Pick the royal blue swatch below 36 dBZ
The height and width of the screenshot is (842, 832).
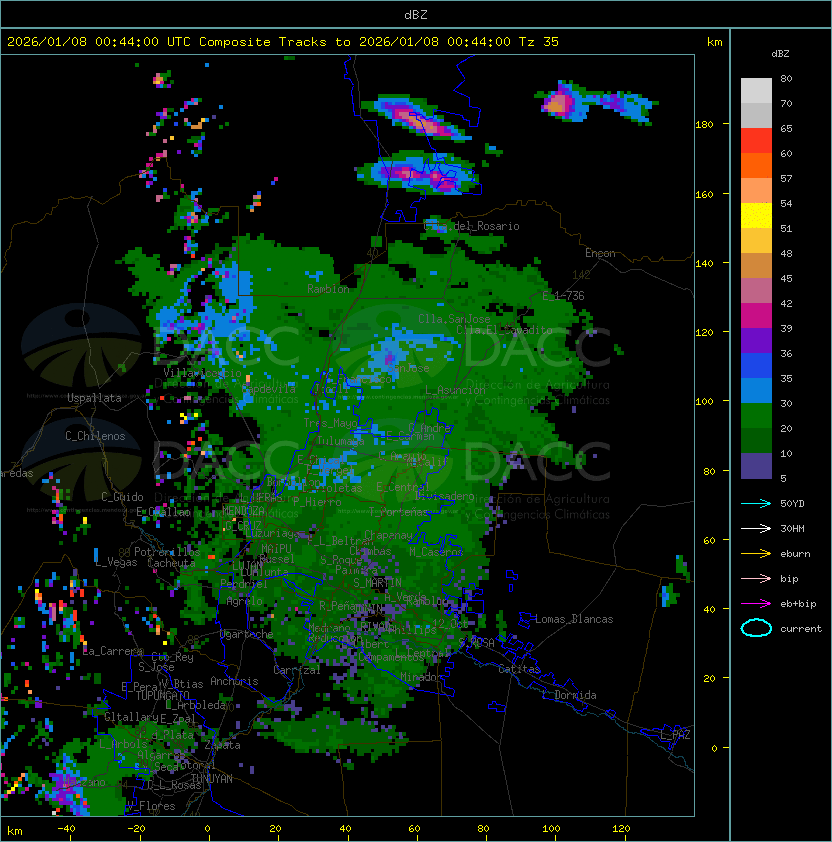click(756, 366)
